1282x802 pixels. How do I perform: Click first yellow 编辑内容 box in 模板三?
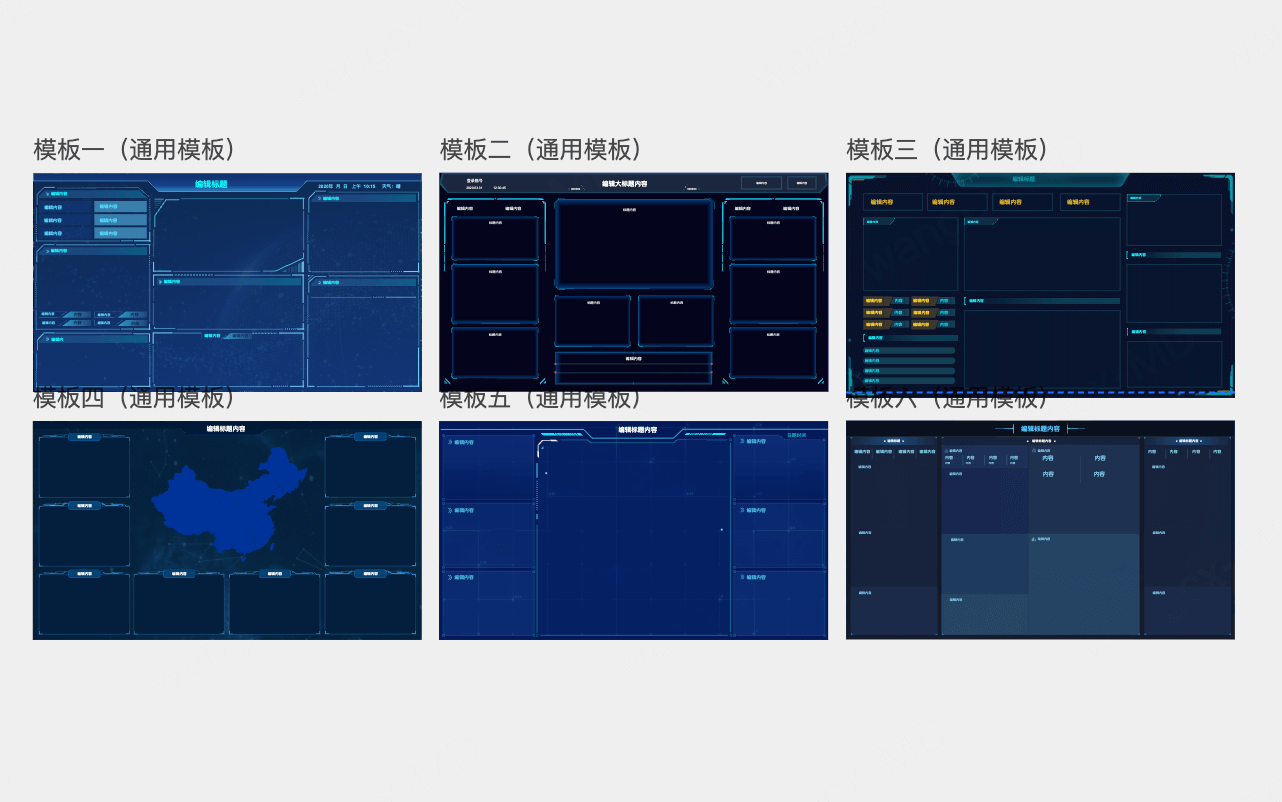coord(892,202)
